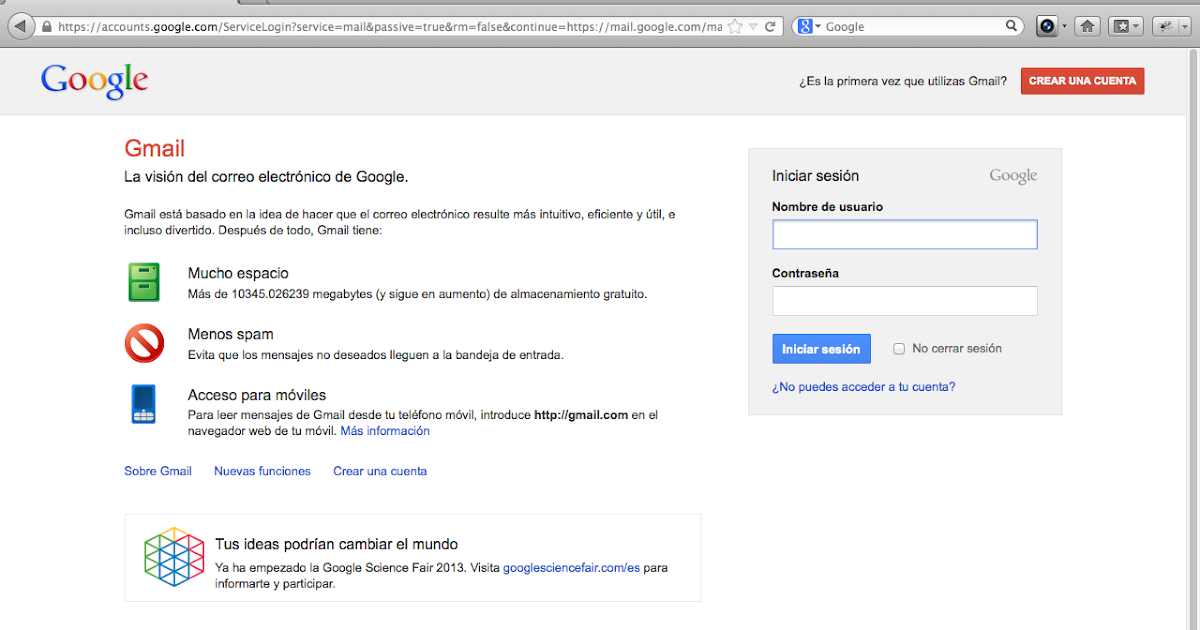The width and height of the screenshot is (1200, 630).
Task: Click the CREAR UNA CUENTA button
Action: coord(1082,81)
